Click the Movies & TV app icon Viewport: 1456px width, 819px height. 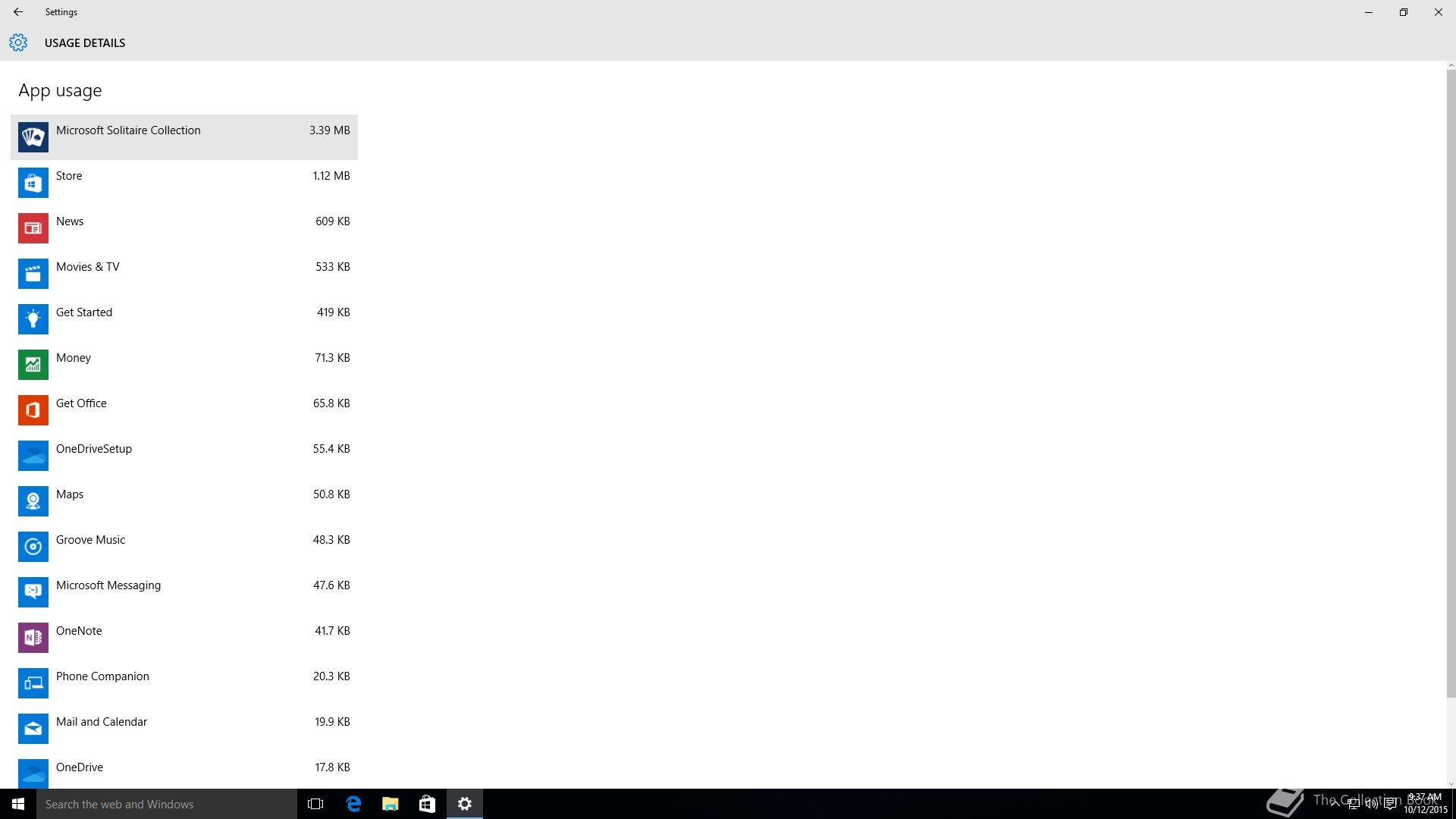click(x=33, y=274)
